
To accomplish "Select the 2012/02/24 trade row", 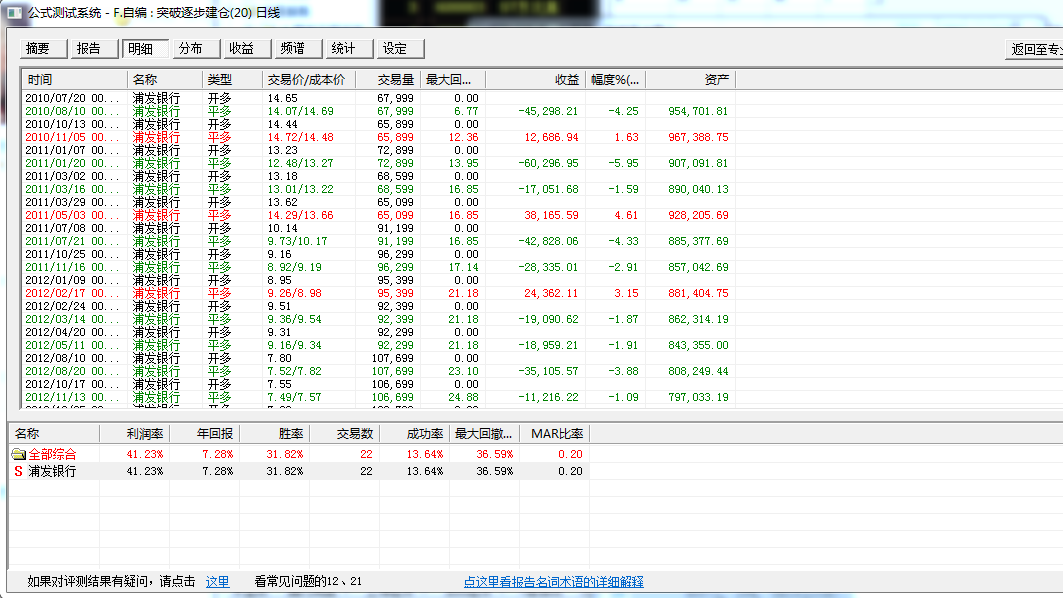I will tap(378, 306).
